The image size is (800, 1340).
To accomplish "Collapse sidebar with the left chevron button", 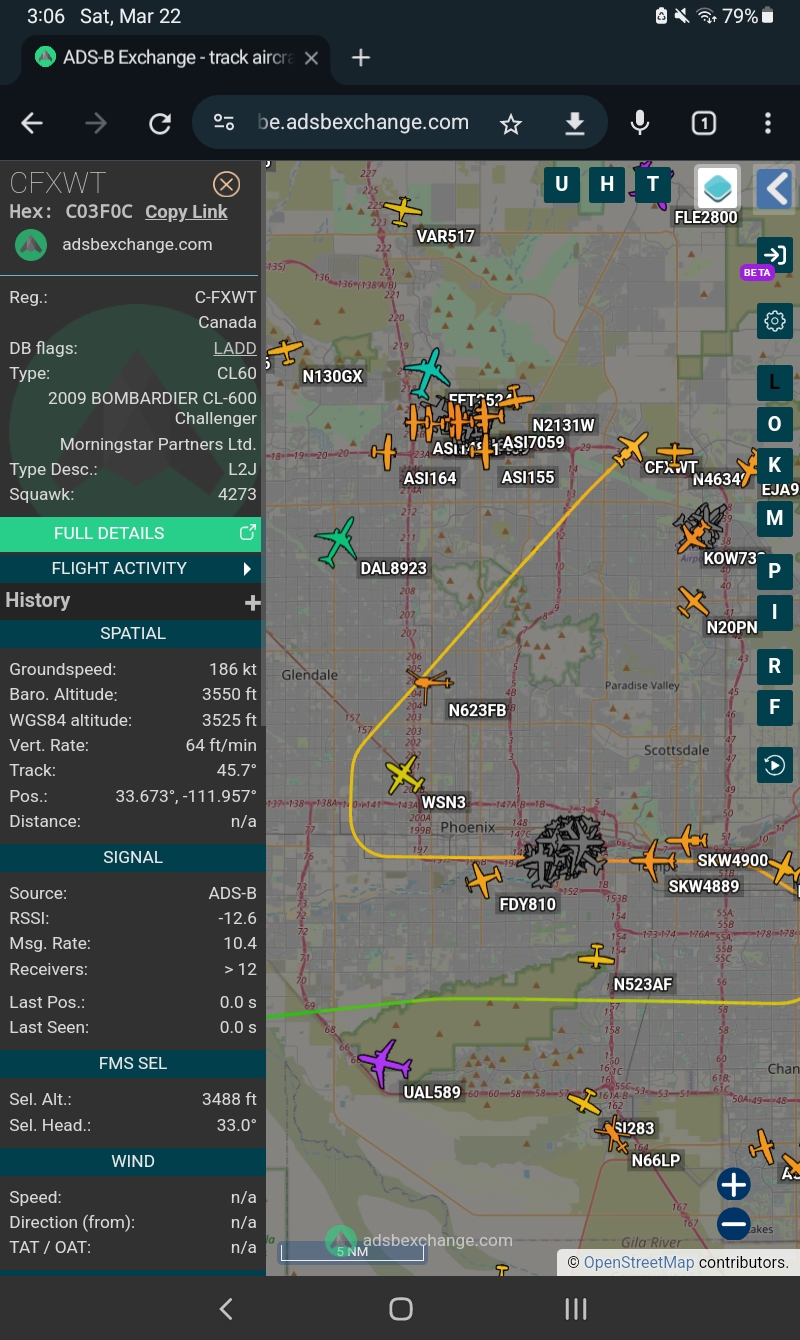I will pyautogui.click(x=774, y=187).
